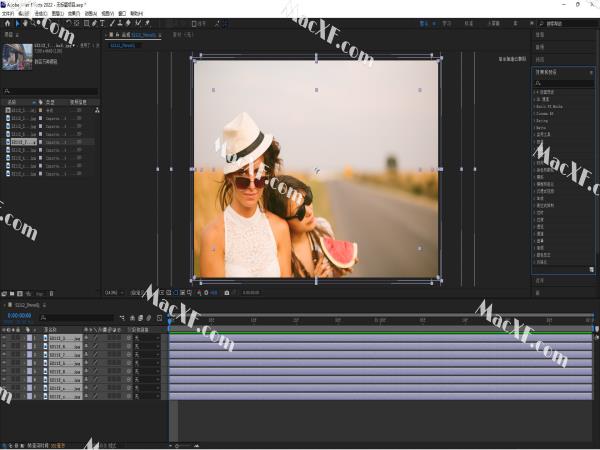Select the Type text tool
The width and height of the screenshot is (600, 450).
(102, 23)
